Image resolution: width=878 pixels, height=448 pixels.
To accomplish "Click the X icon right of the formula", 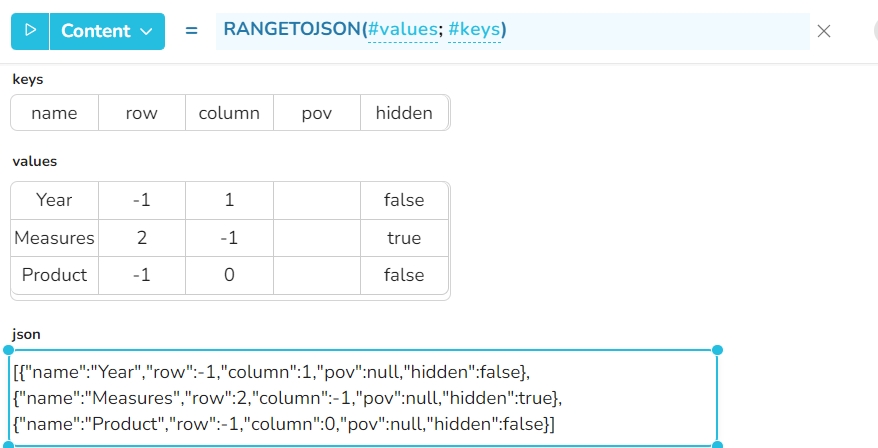I will pos(824,31).
